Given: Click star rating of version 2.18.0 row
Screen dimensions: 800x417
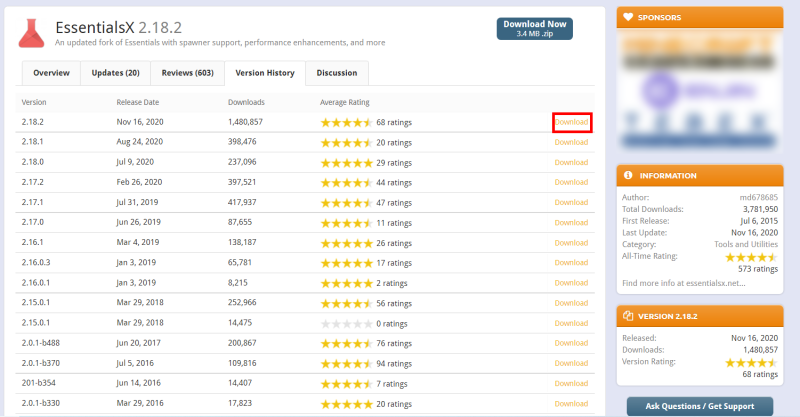Looking at the screenshot, I should point(346,163).
